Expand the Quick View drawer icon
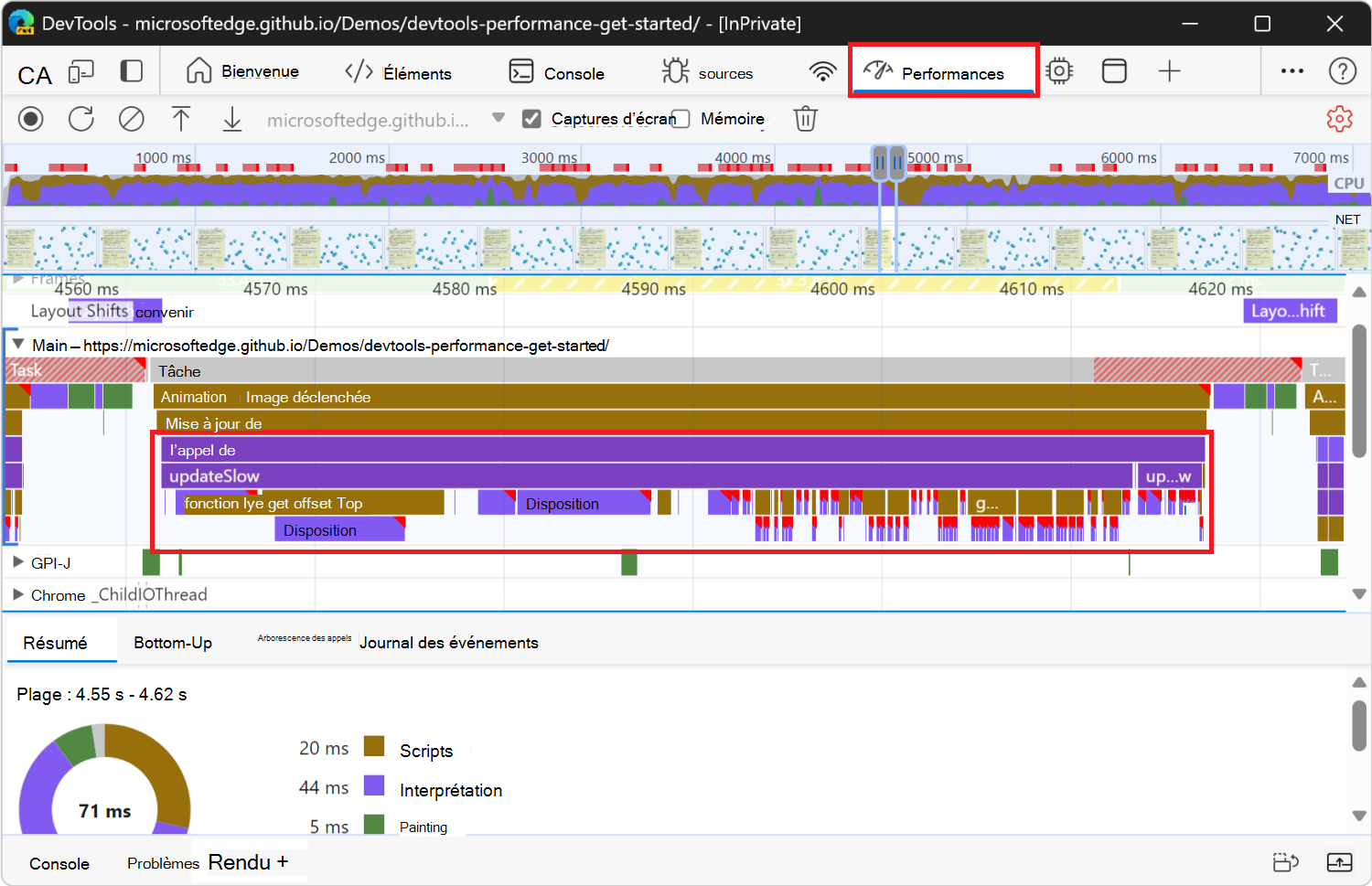 click(1339, 862)
